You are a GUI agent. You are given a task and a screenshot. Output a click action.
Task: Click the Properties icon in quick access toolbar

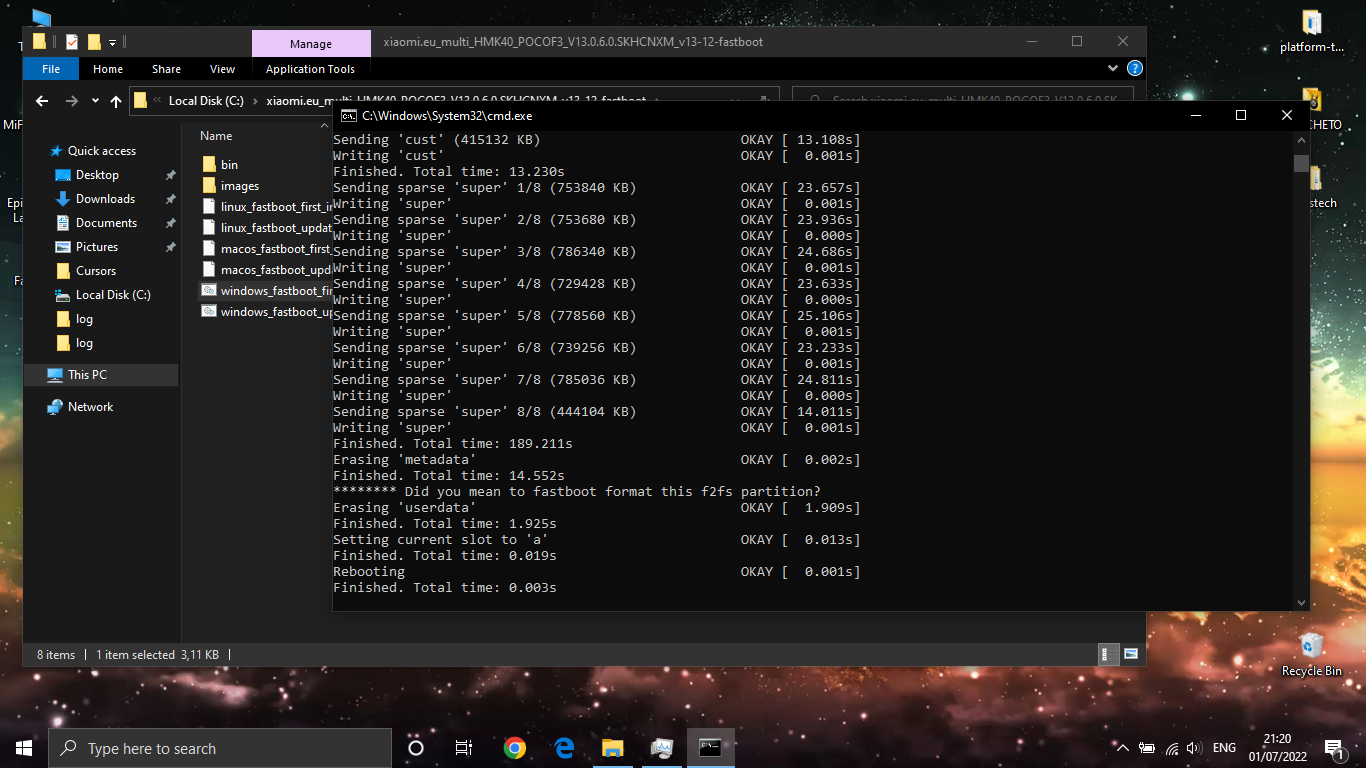point(72,42)
